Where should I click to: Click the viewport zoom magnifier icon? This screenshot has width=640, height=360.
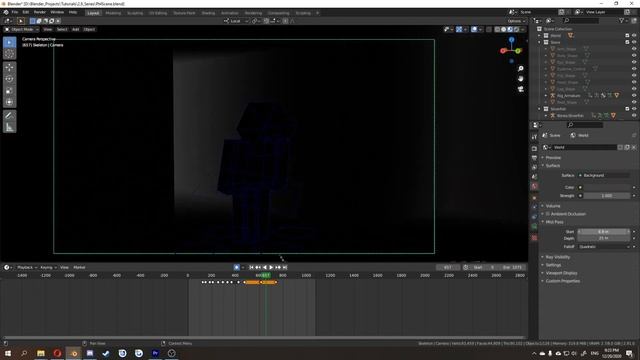coord(520,69)
